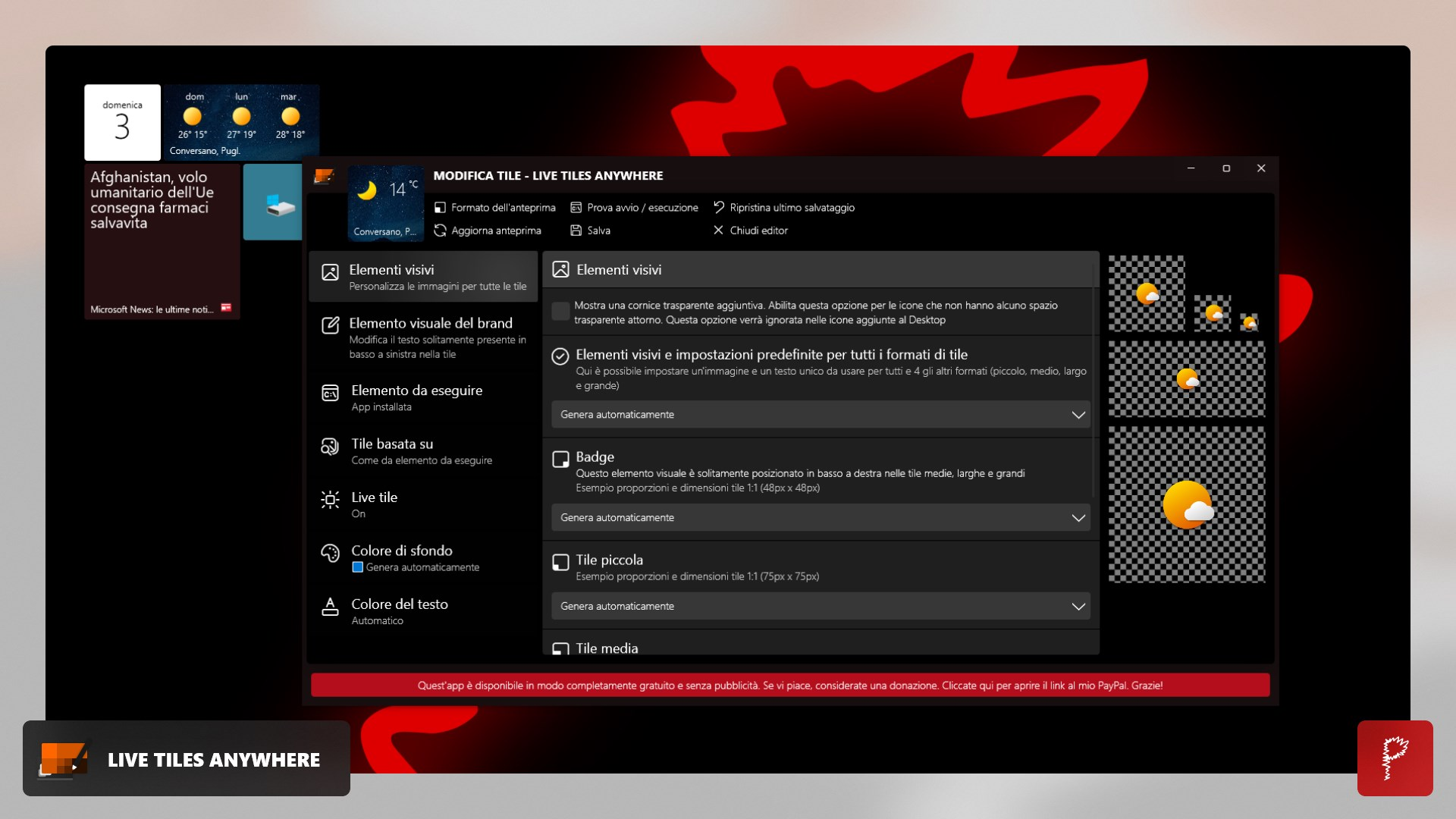Screen dimensions: 1456x819
Task: Expand the Badge Genera automaticamente dropdown
Action: click(x=821, y=518)
